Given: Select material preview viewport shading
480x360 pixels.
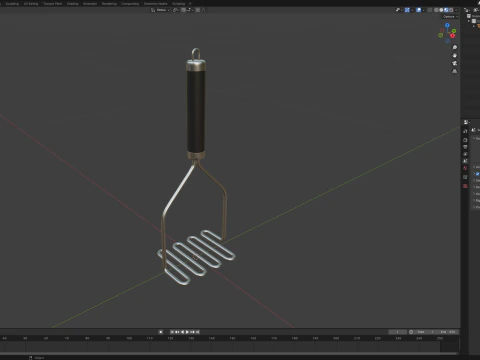Looking at the screenshot, I should pyautogui.click(x=446, y=10).
